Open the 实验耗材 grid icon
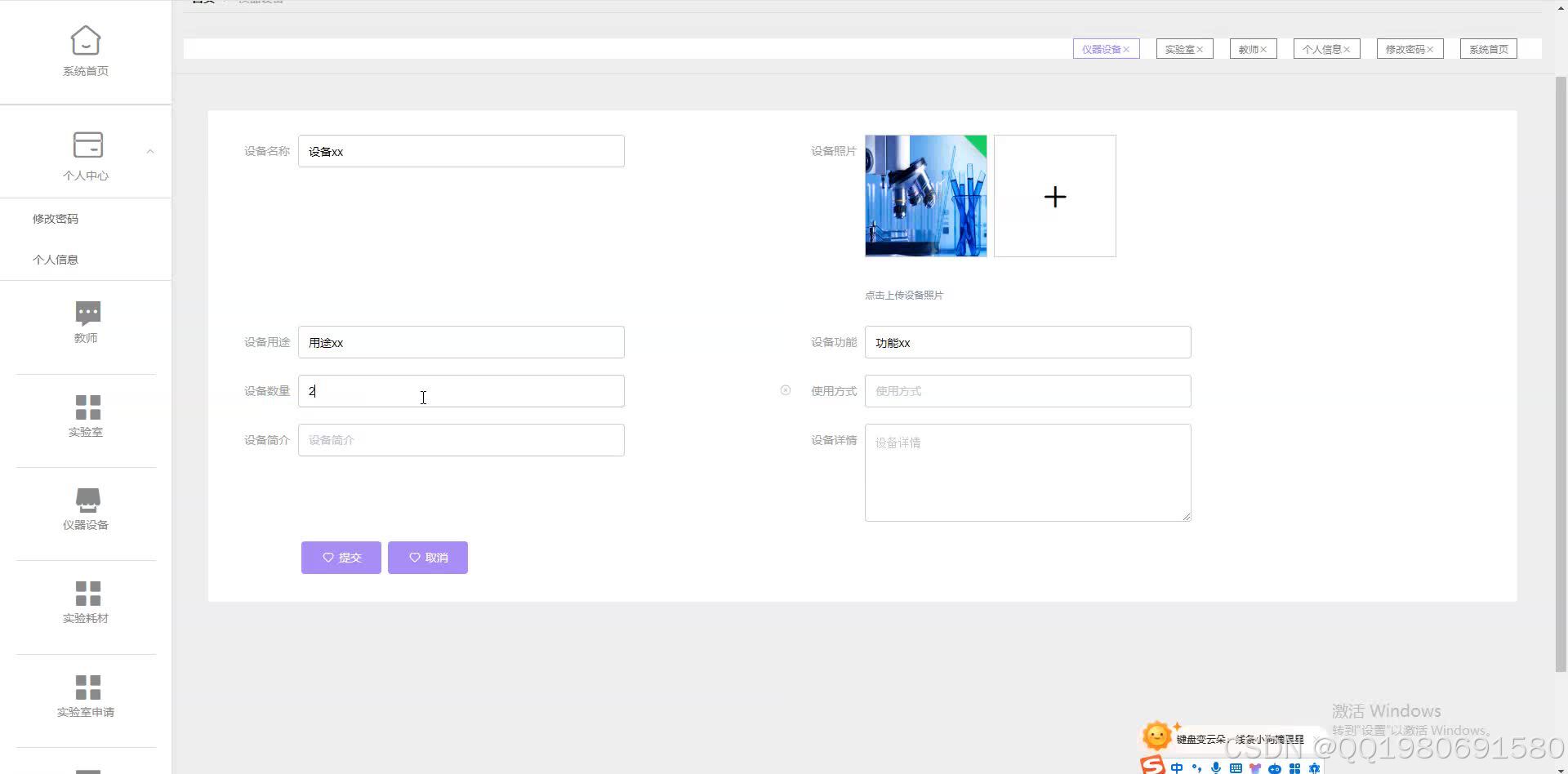The width and height of the screenshot is (1568, 774). [x=87, y=594]
